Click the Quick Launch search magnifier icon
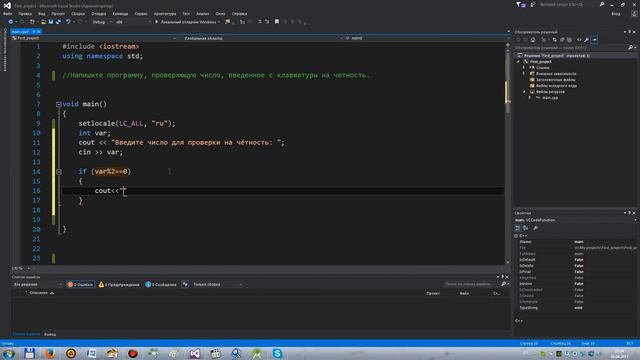The width and height of the screenshot is (640, 360). (x=602, y=4)
